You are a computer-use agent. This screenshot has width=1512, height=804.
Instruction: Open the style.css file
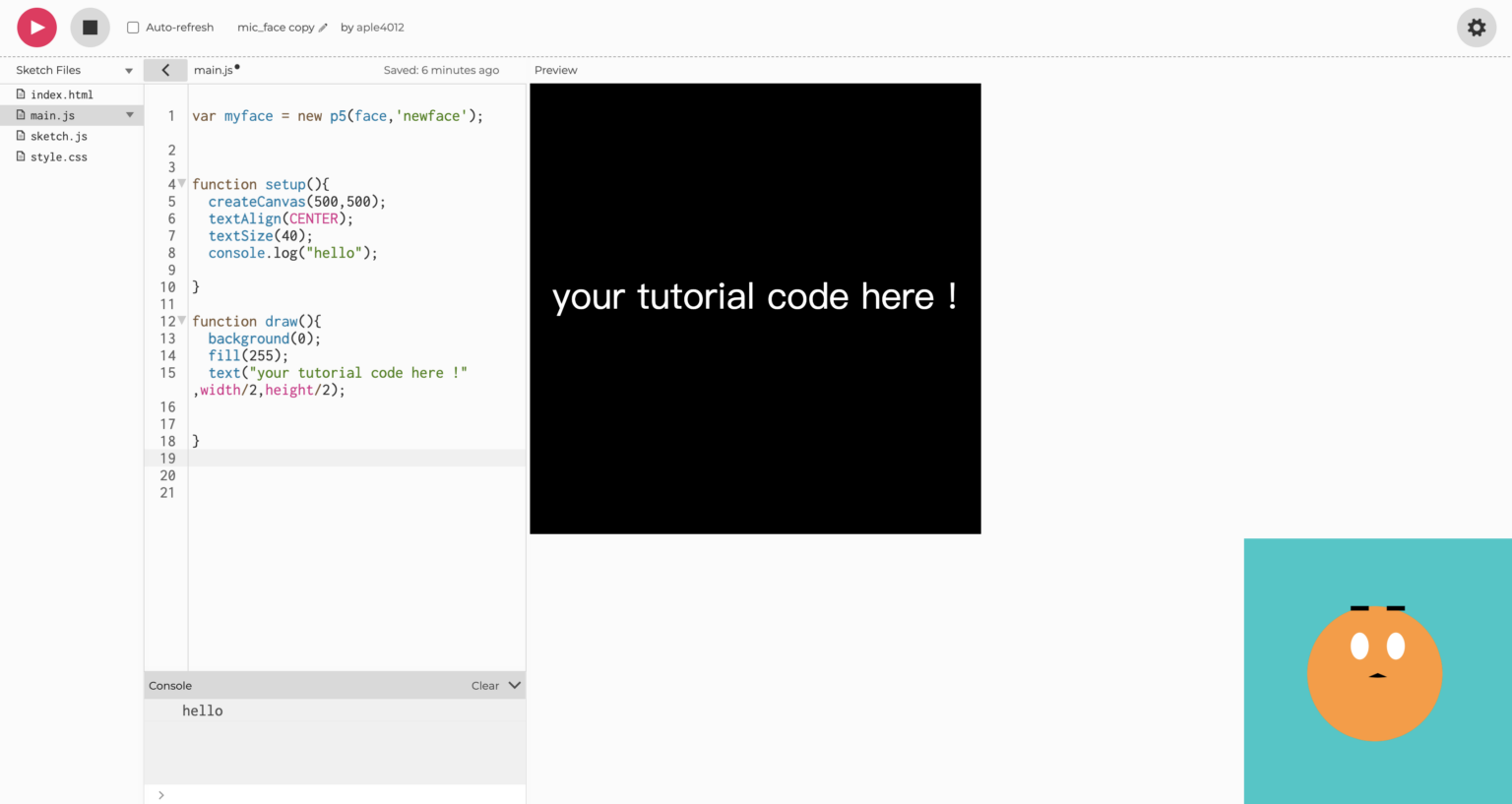click(59, 156)
